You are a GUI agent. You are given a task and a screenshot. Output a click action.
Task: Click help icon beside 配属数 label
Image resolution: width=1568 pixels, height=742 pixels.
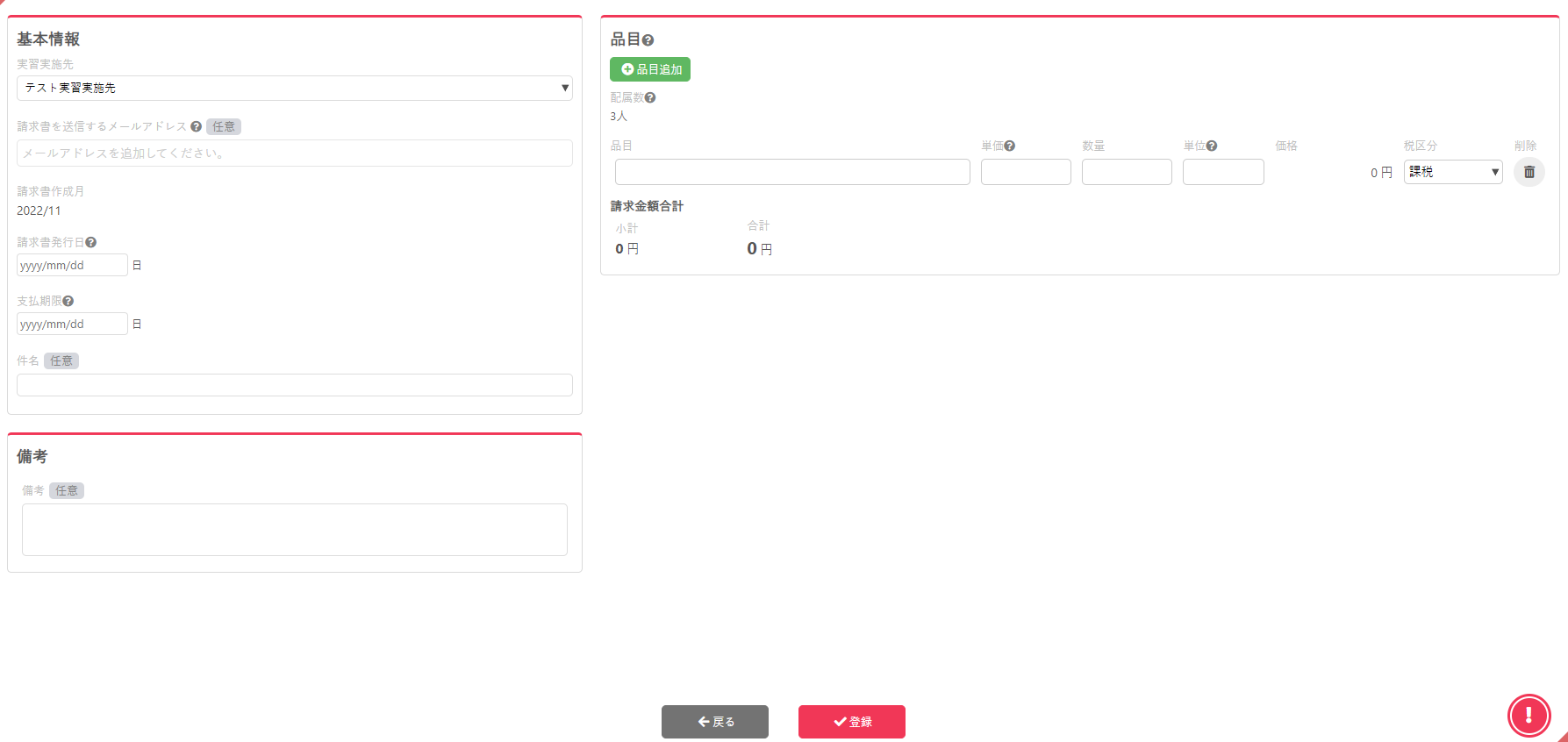[650, 98]
